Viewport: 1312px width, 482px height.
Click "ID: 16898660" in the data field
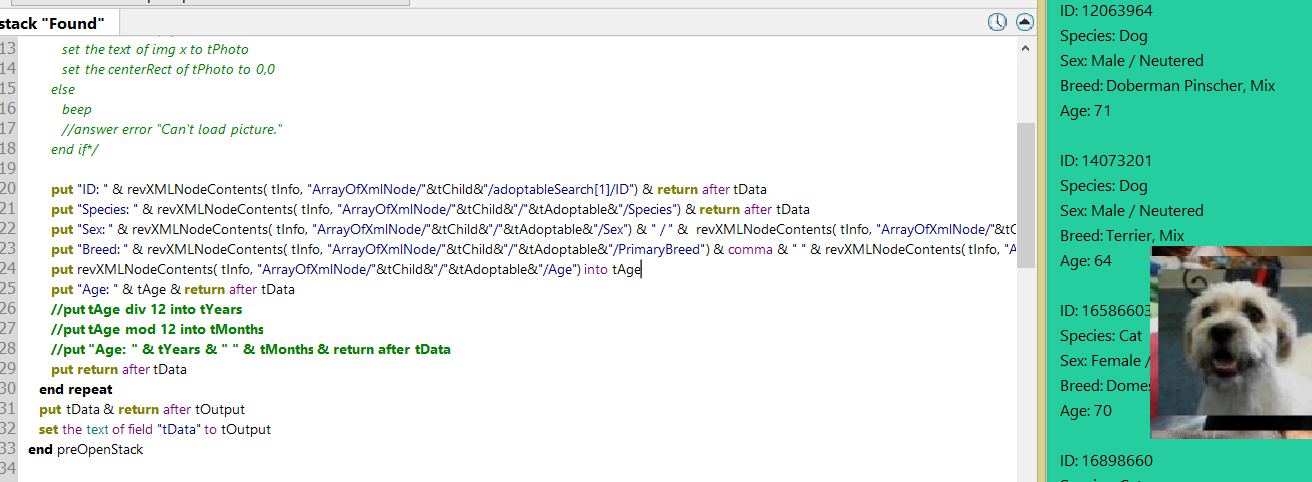tap(1106, 461)
